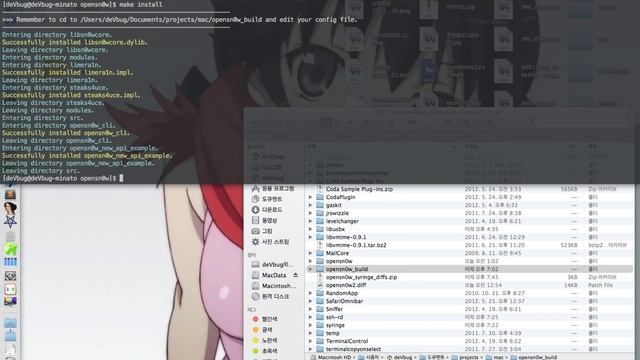The width and height of the screenshot is (640, 360).
Task: Click opensn0w_build in the path bar
Action: [x=534, y=357]
